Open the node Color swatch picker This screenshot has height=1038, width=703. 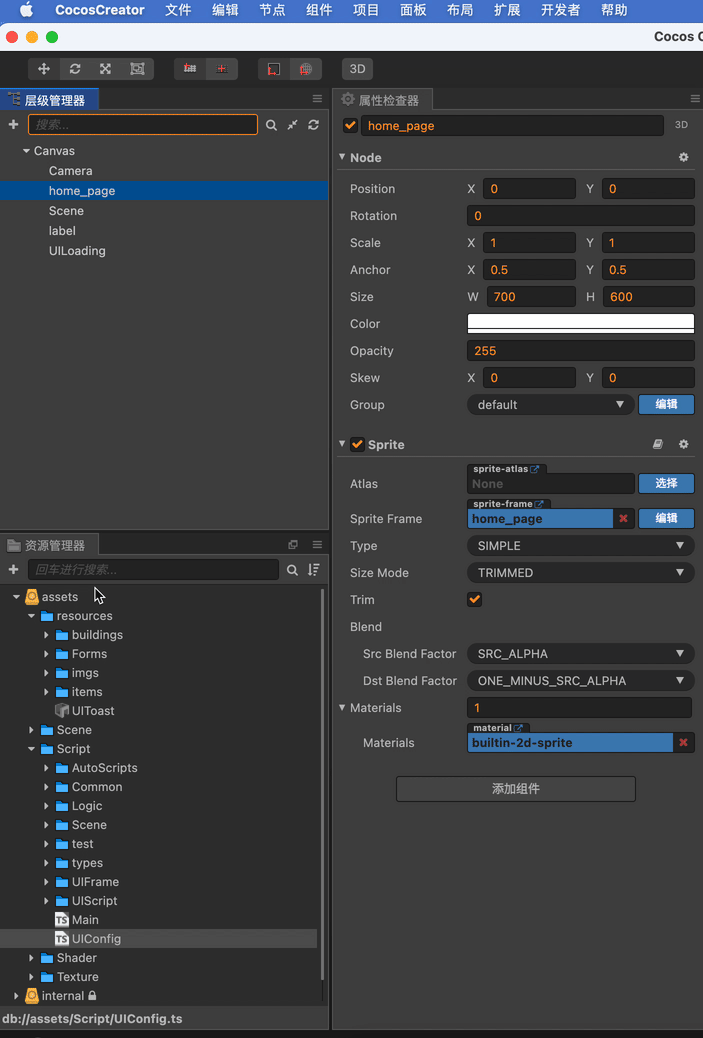581,324
